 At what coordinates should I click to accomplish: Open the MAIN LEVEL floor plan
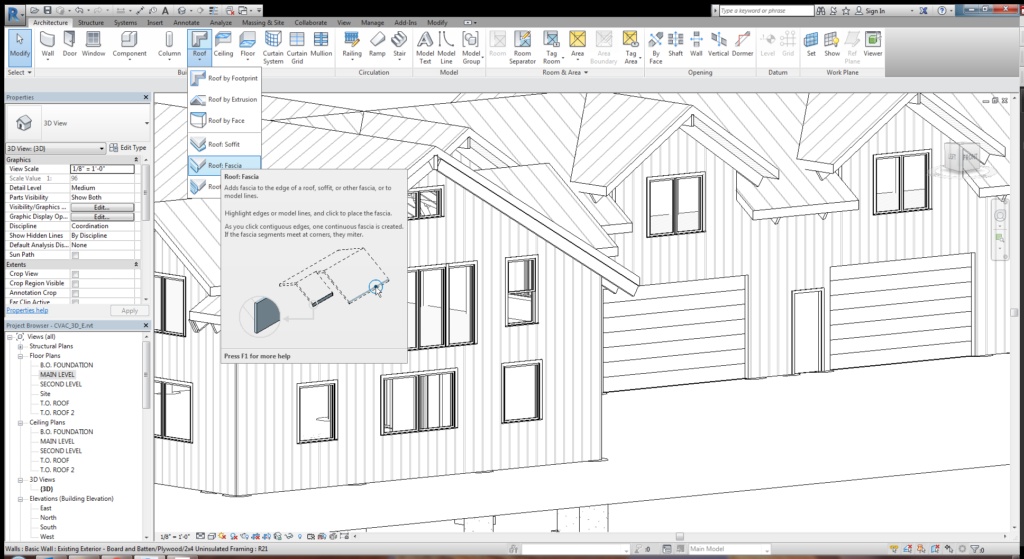[x=57, y=375]
